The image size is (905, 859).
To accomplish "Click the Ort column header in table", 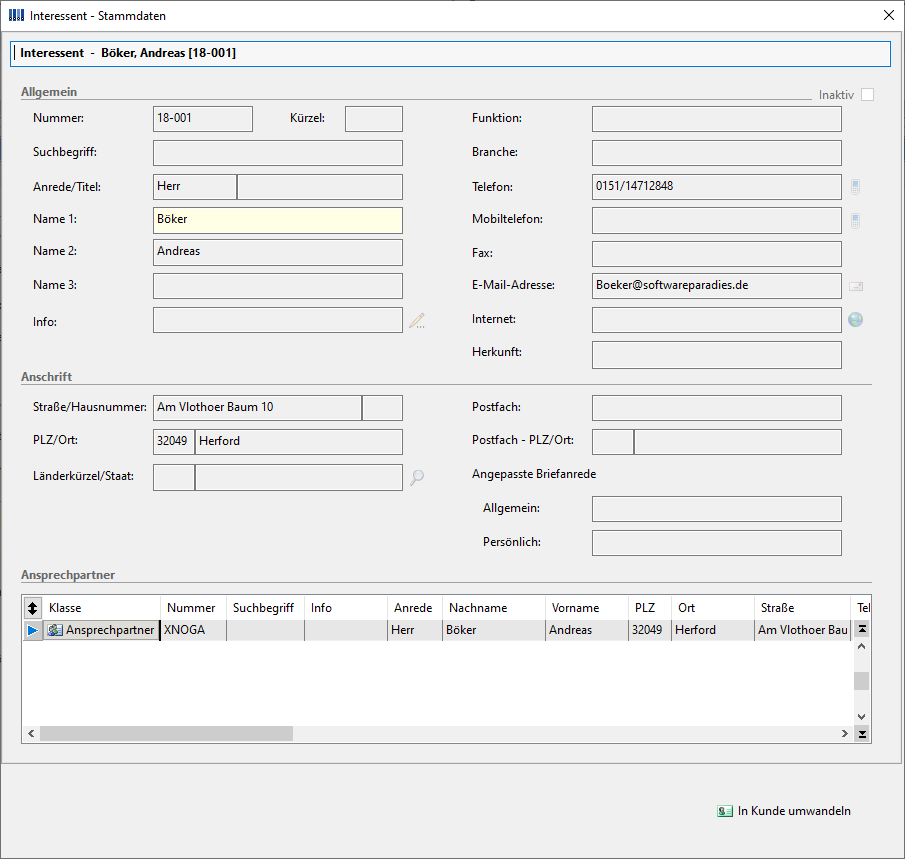I will pyautogui.click(x=712, y=608).
